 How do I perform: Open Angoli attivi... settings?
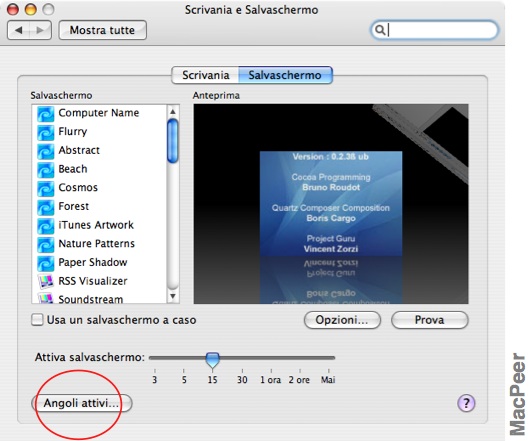[x=81, y=403]
